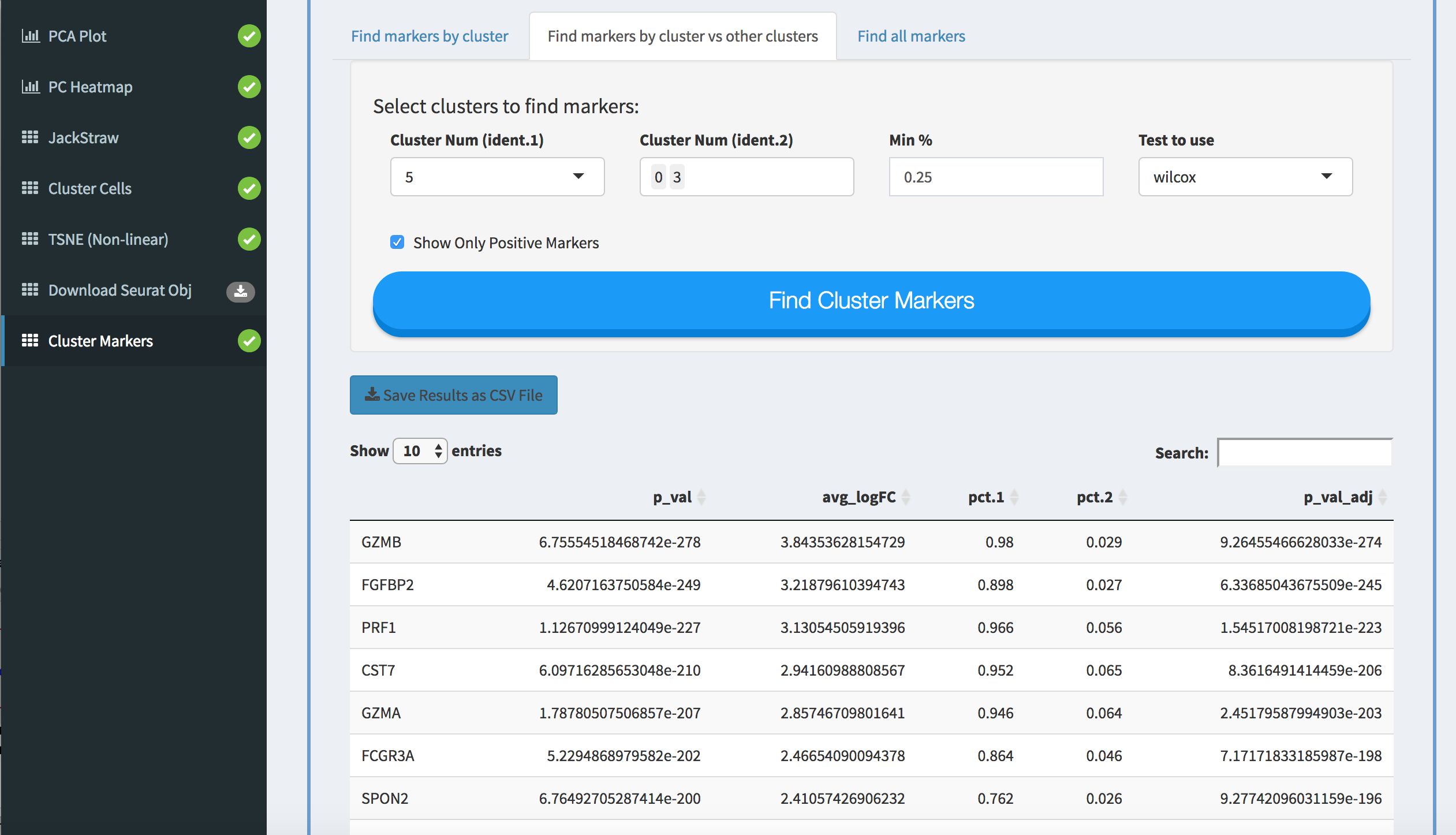Viewport: 1456px width, 835px height.
Task: Switch to Find markers by cluster tab
Action: coord(430,36)
